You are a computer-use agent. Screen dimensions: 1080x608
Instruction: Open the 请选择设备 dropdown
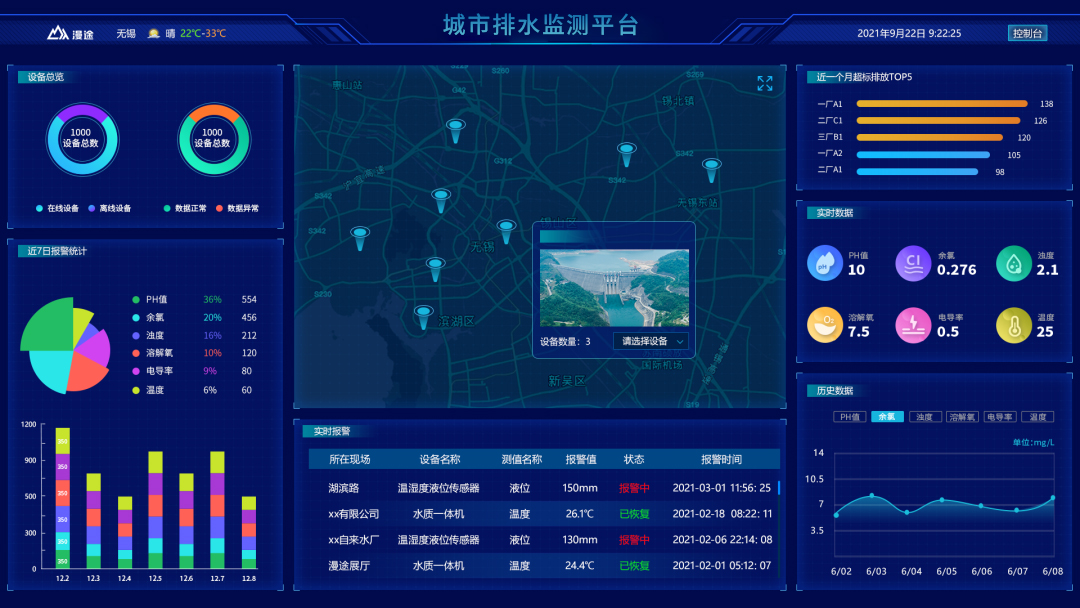pos(651,341)
